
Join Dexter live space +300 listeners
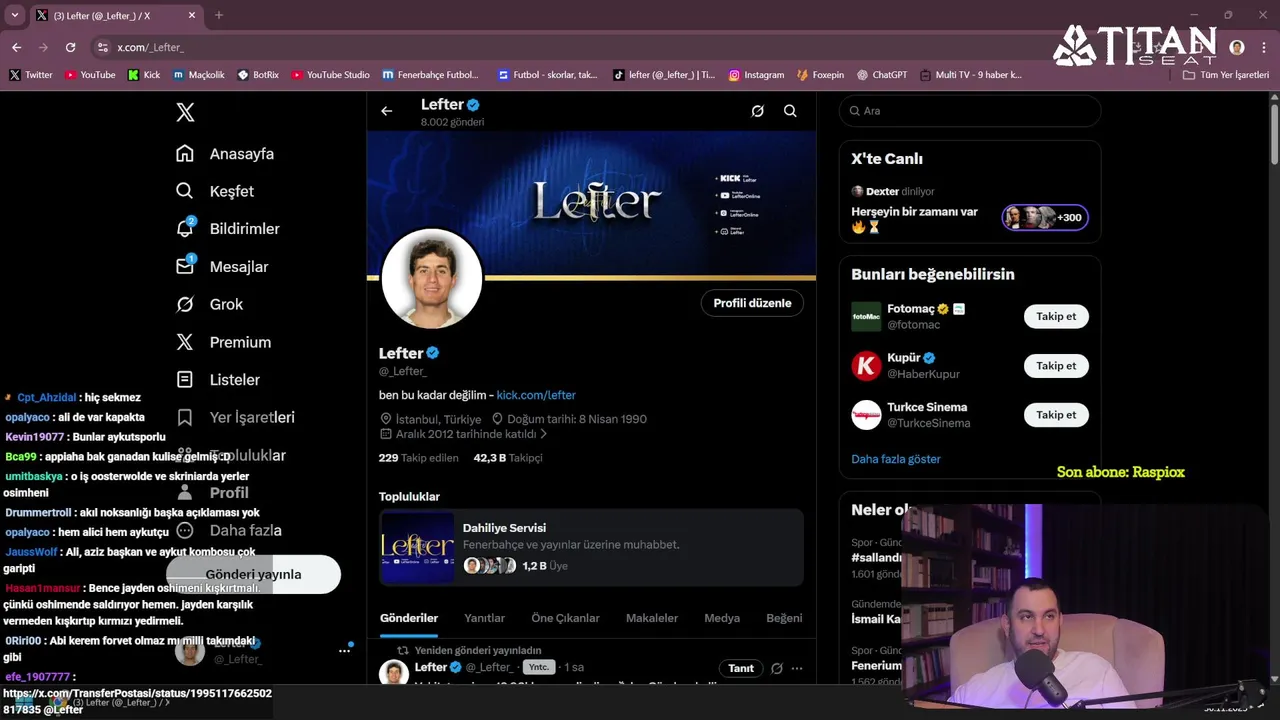[1045, 217]
